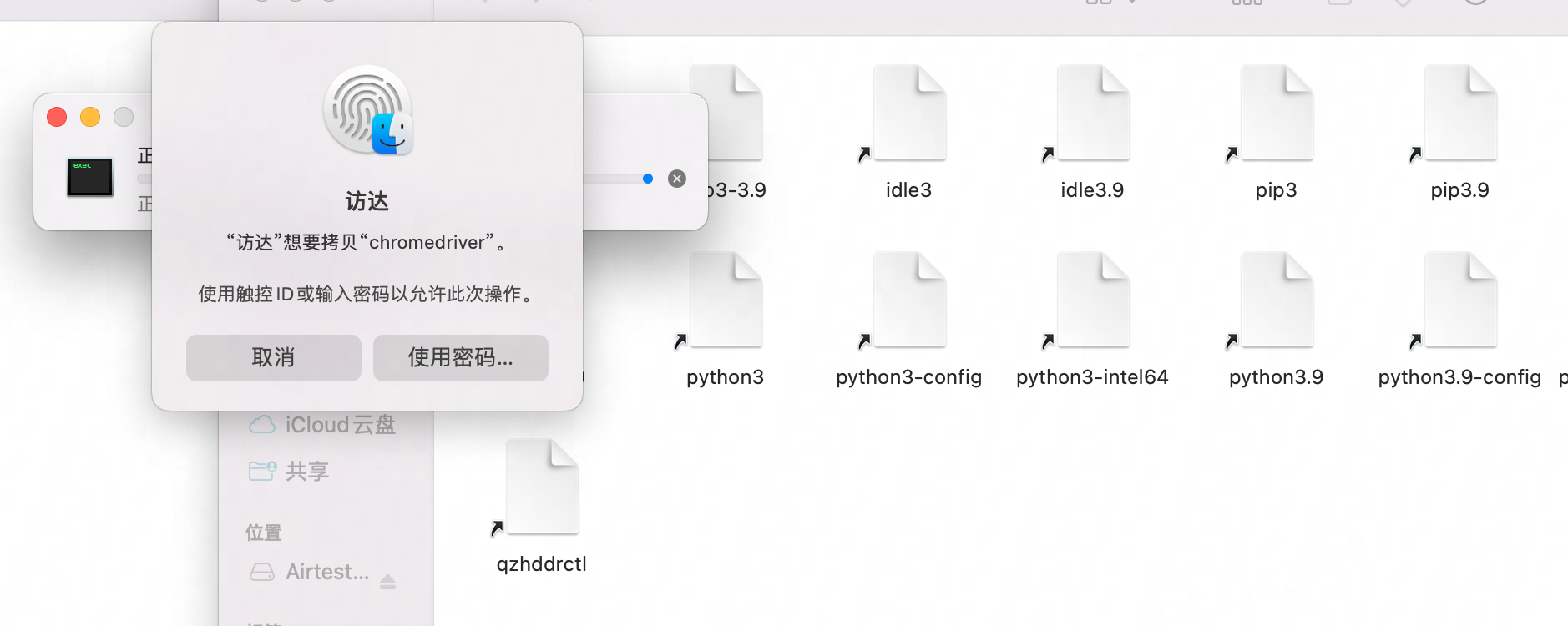Click the exec file icon in copy window

(90, 177)
